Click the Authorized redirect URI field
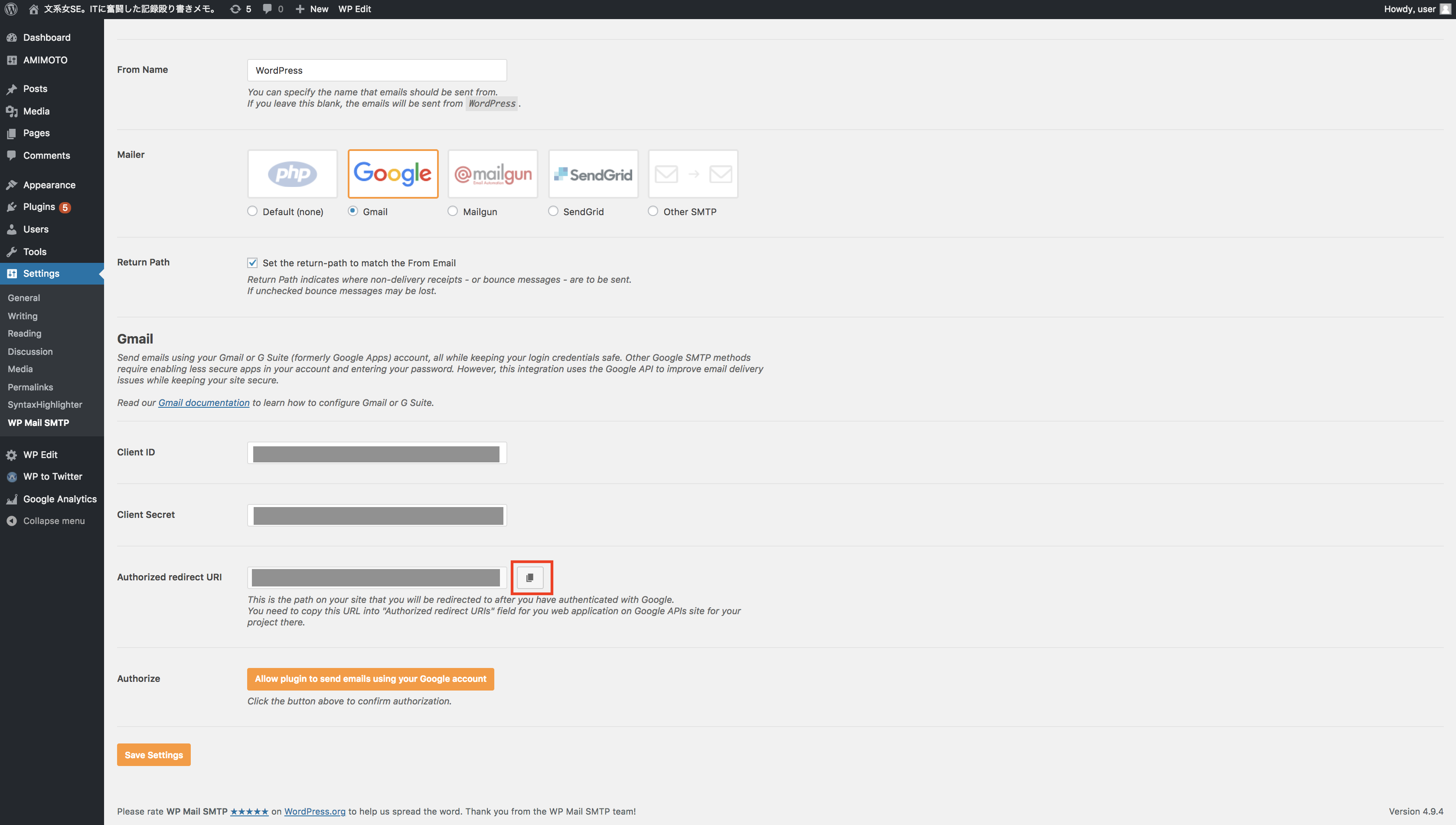The image size is (1456, 825). 377,578
